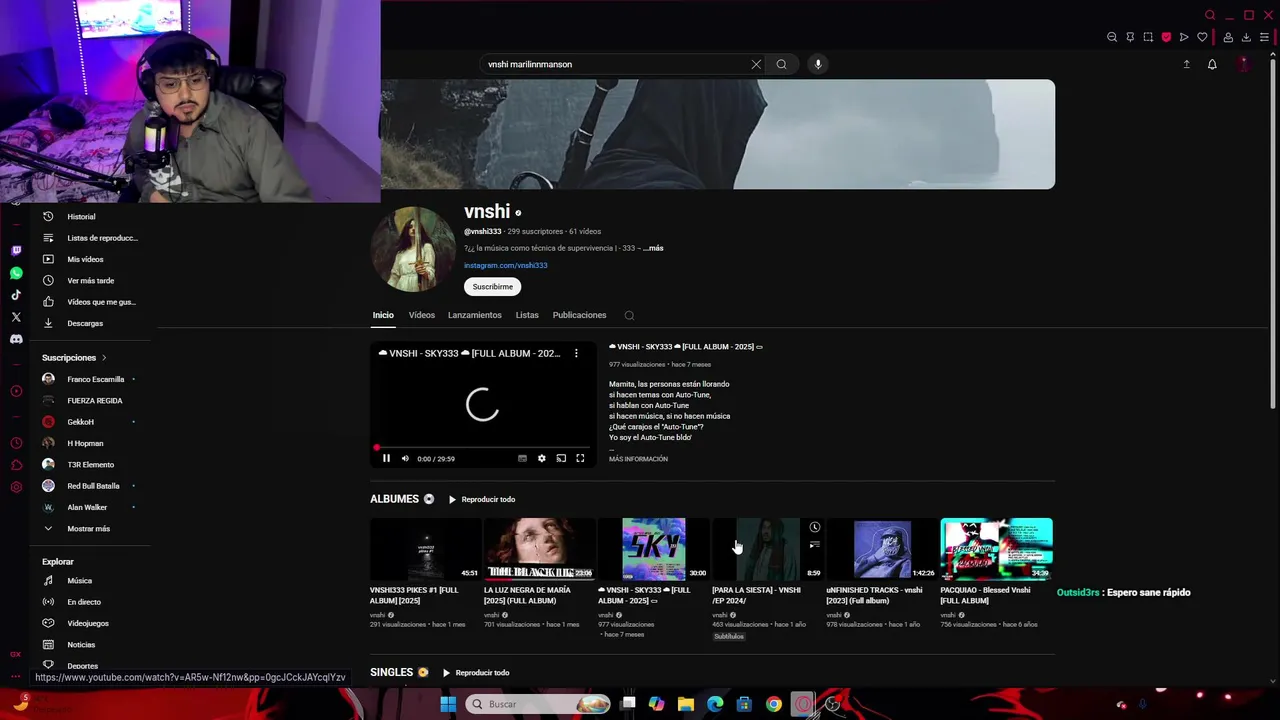Click the Suscribirme button
The width and height of the screenshot is (1280, 720).
[x=492, y=287]
